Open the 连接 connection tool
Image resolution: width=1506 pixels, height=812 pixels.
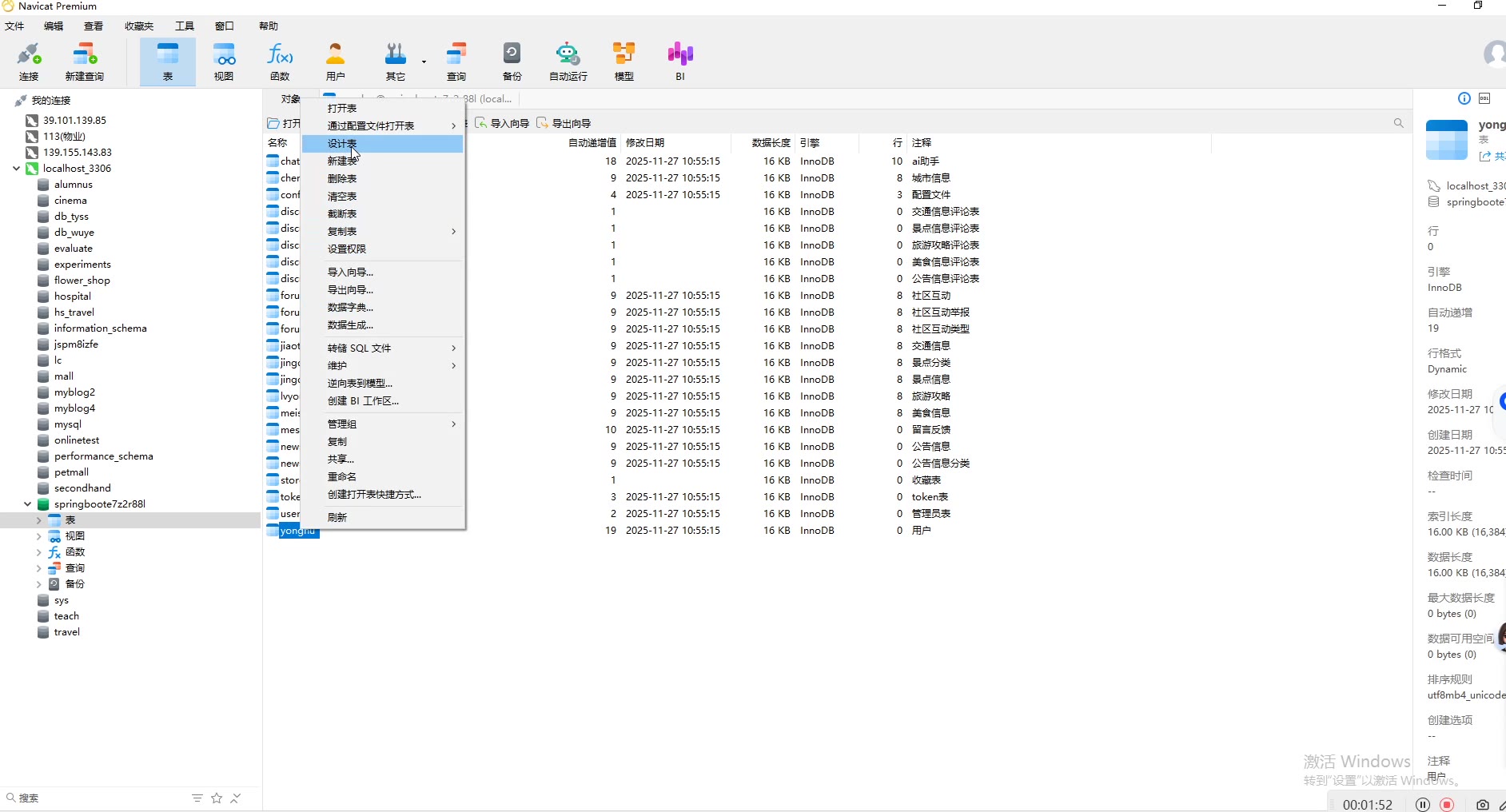(29, 62)
